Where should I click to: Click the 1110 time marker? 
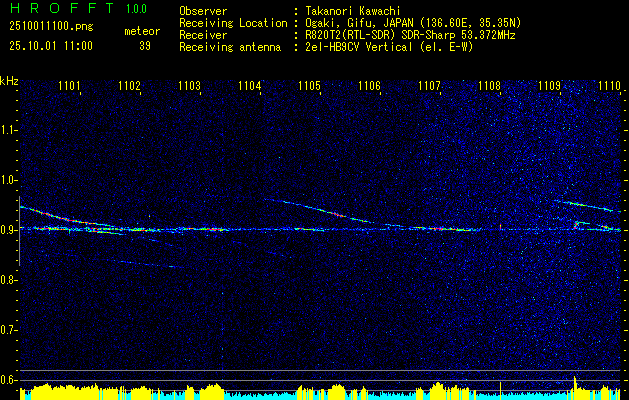pyautogui.click(x=609, y=85)
